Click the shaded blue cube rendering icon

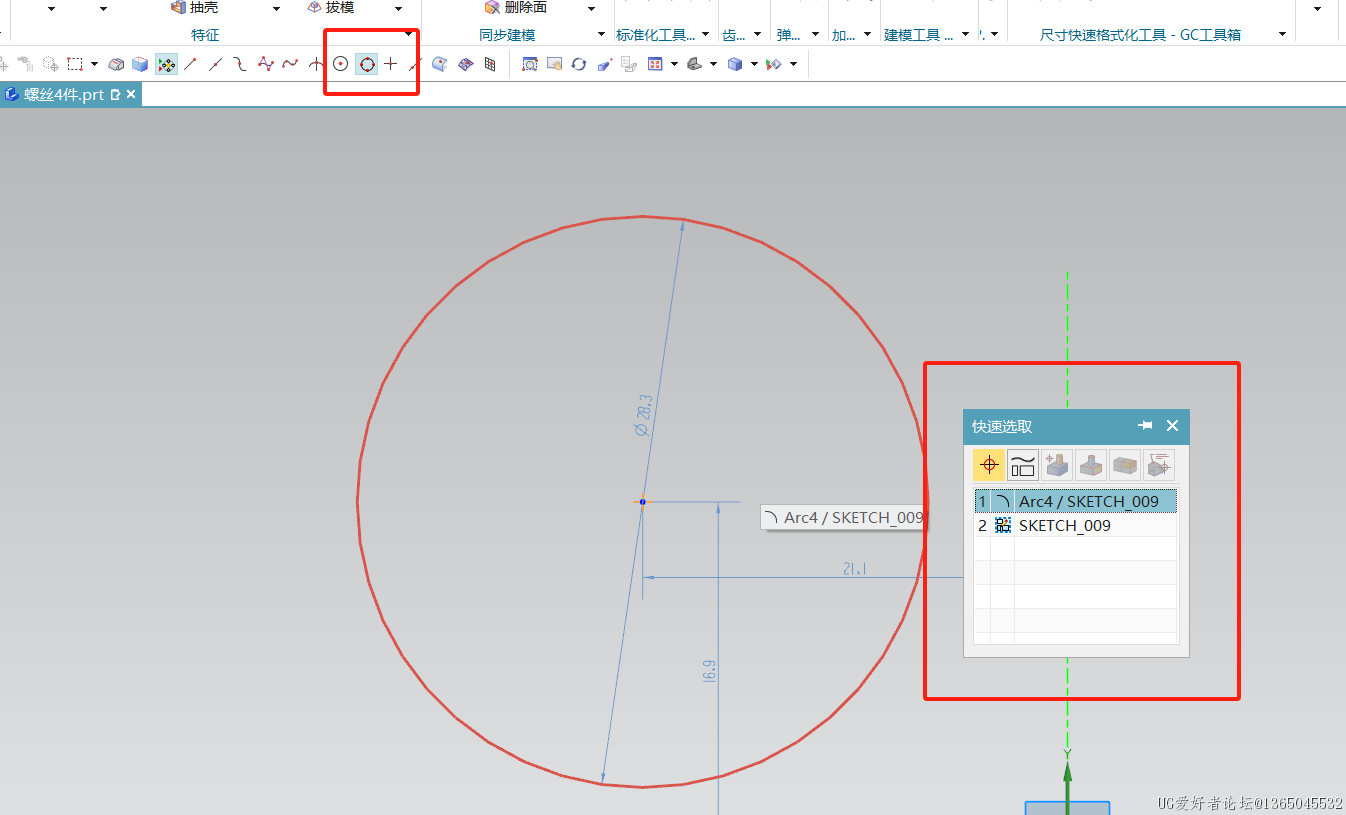pyautogui.click(x=735, y=64)
